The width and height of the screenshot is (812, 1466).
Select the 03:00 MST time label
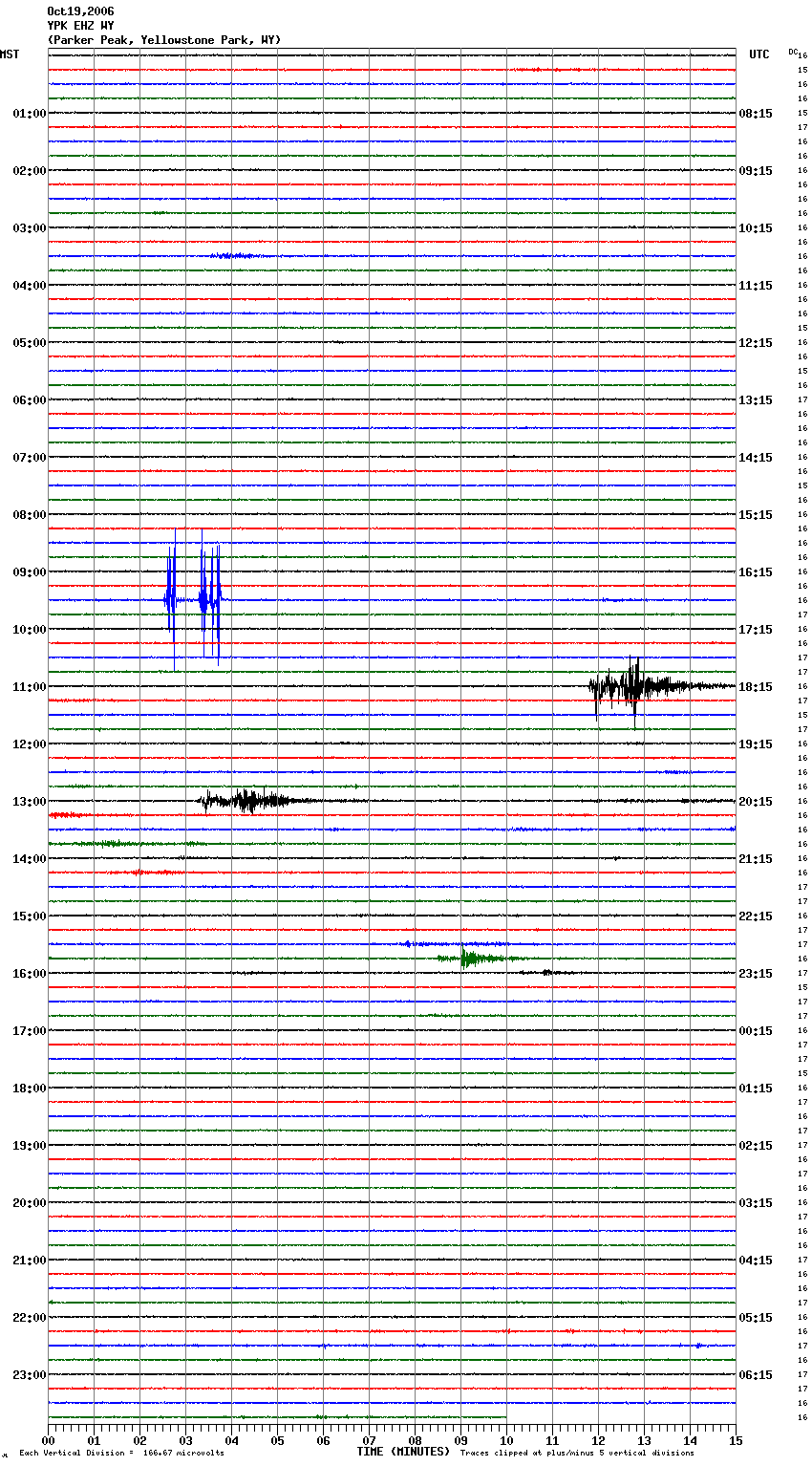click(30, 228)
